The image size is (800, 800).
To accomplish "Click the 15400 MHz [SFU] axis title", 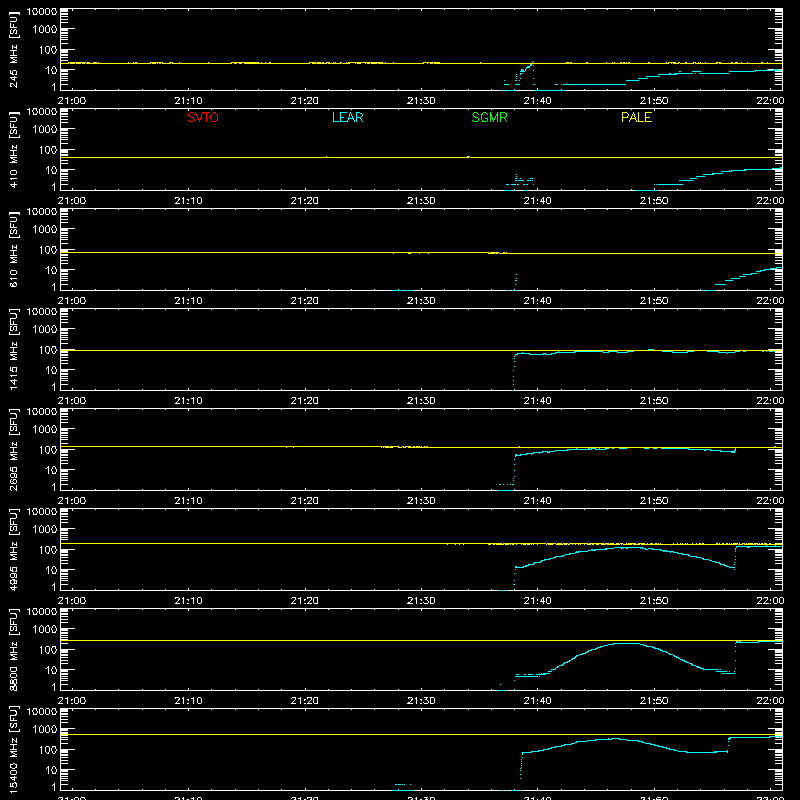I will pos(14,750).
